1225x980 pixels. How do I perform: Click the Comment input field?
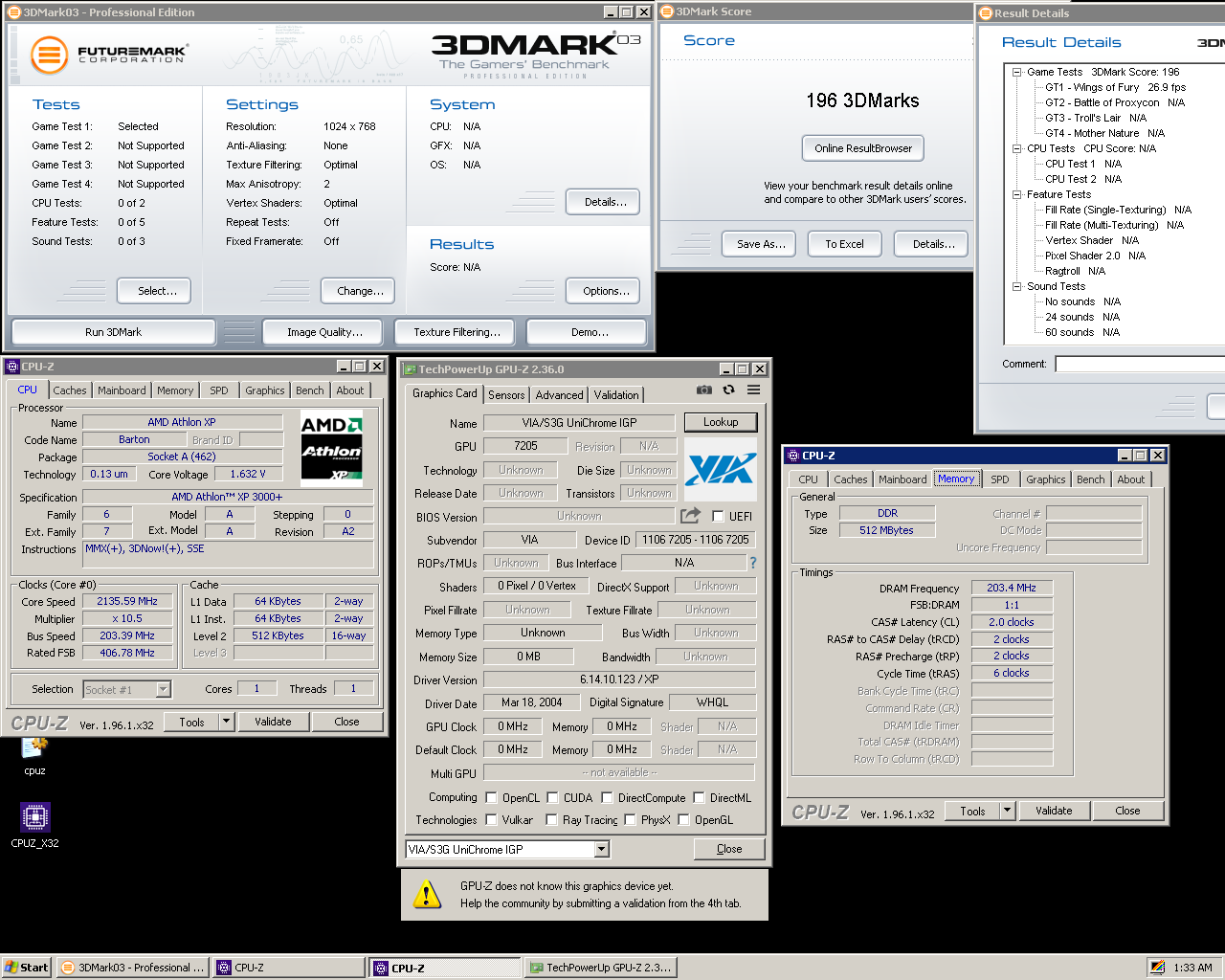[x=1140, y=364]
